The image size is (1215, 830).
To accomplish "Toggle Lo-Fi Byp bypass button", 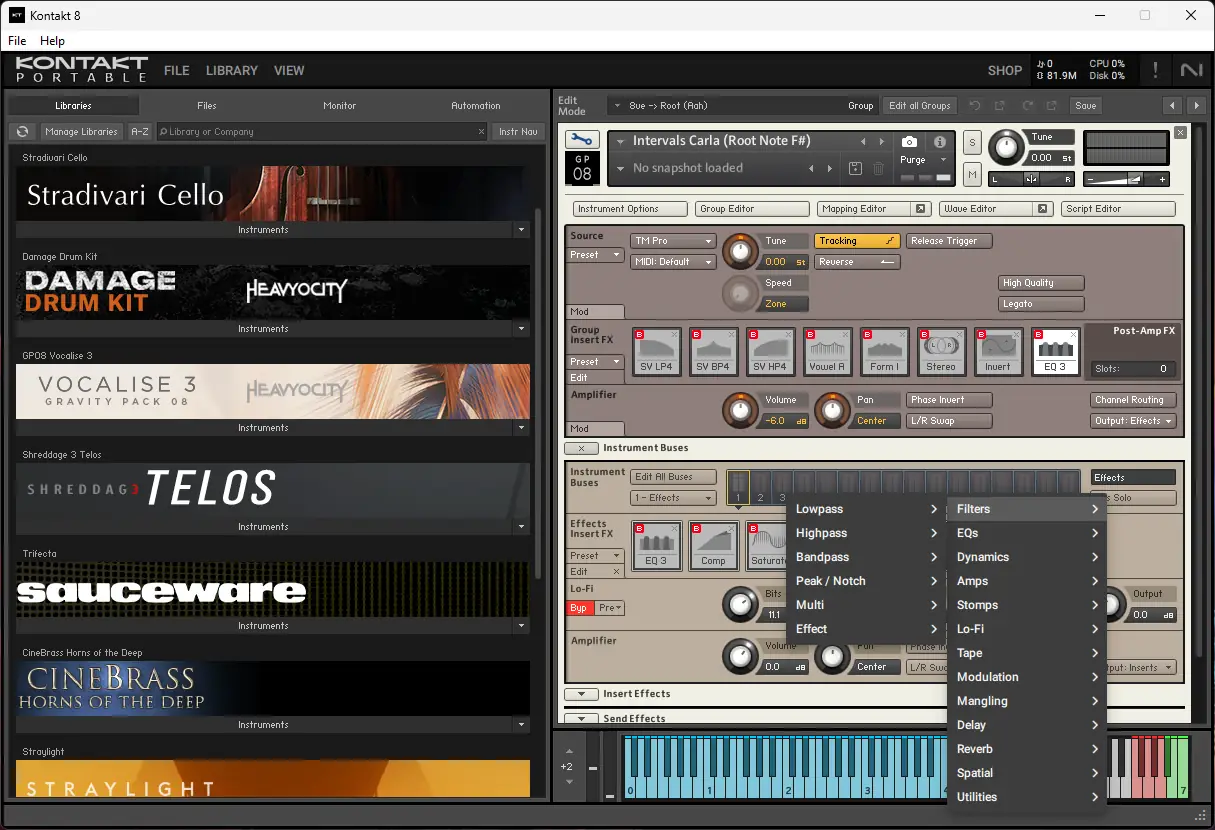I will click(x=579, y=608).
